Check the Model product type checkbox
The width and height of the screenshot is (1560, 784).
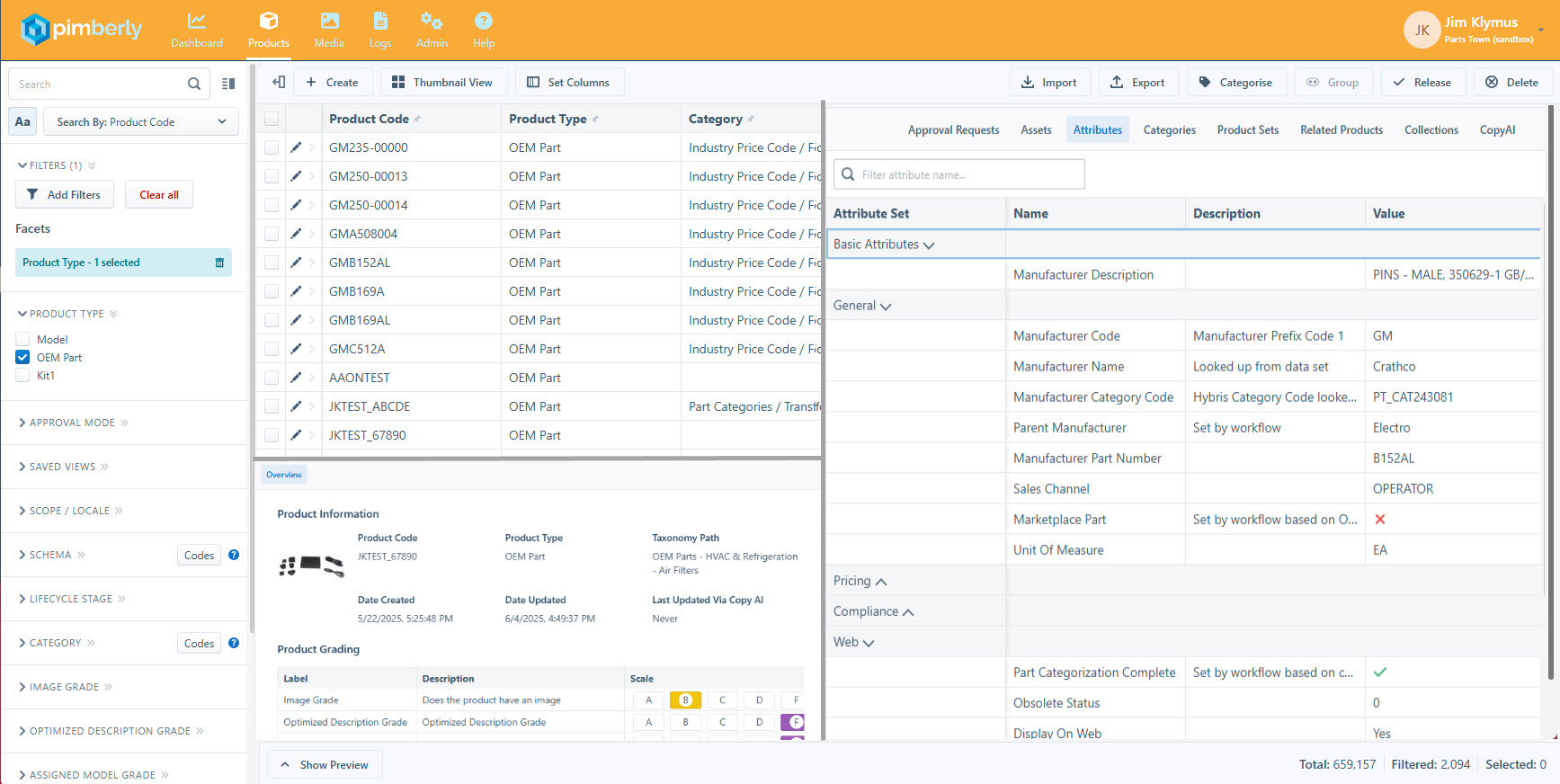23,340
